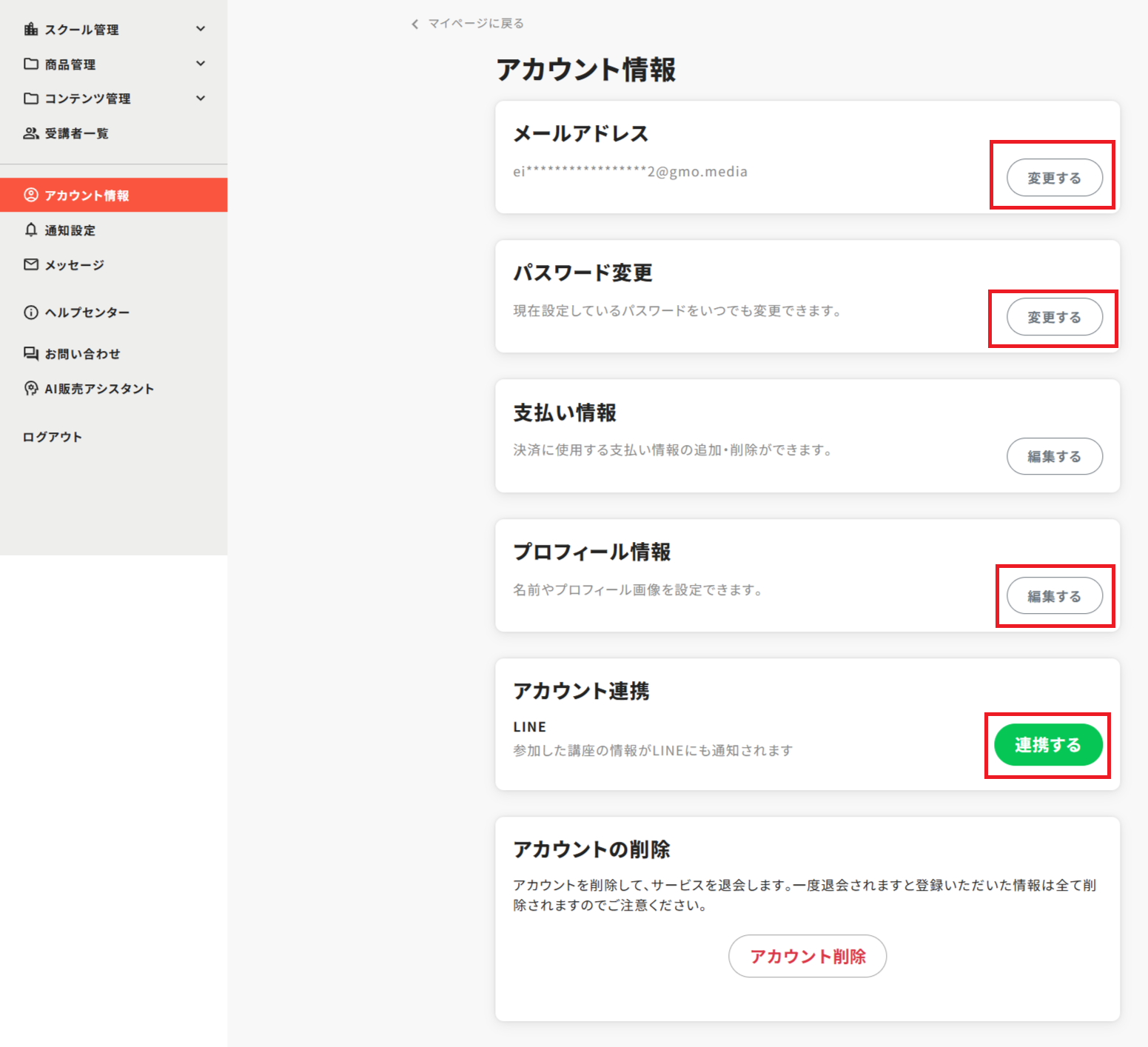Click the bell icon for 通知設定

point(30,230)
